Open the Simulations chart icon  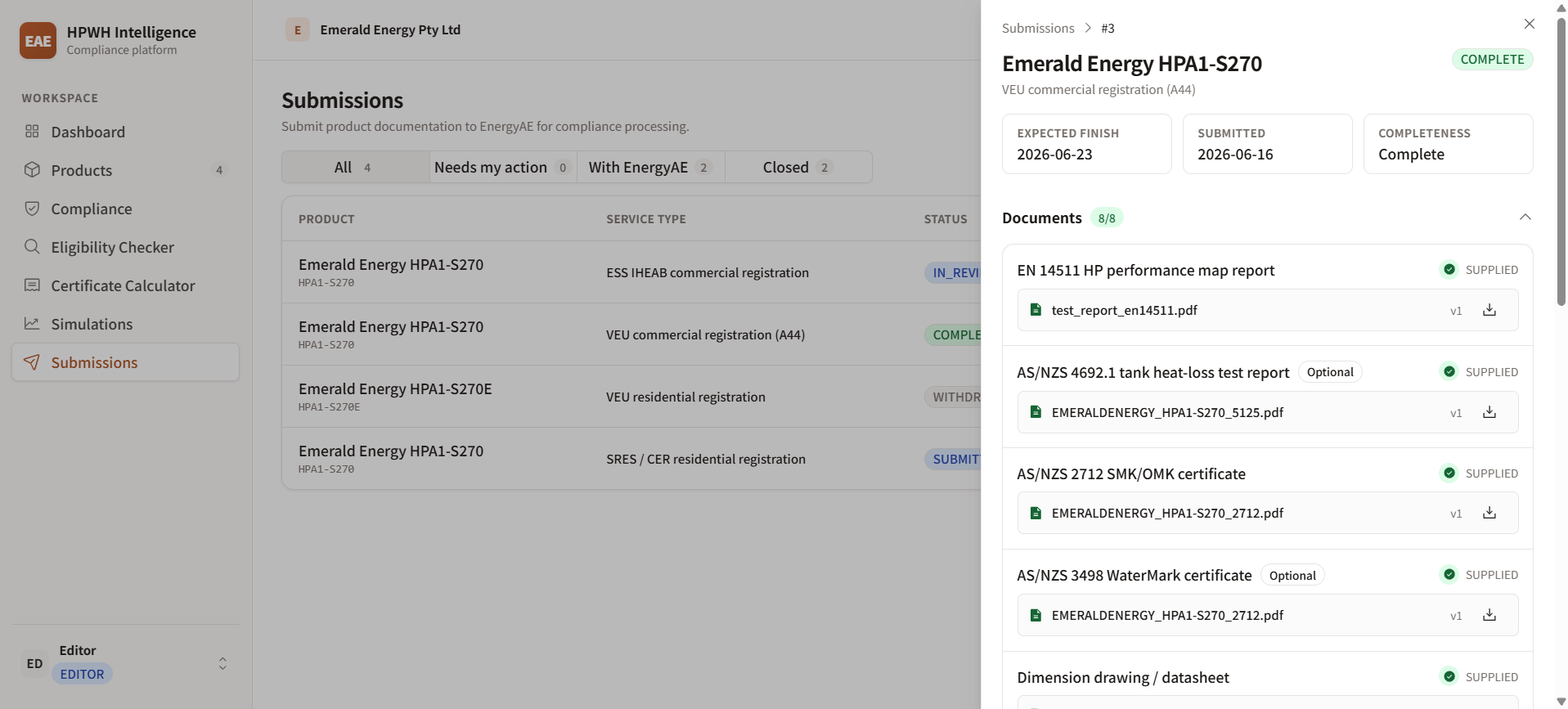(x=32, y=324)
